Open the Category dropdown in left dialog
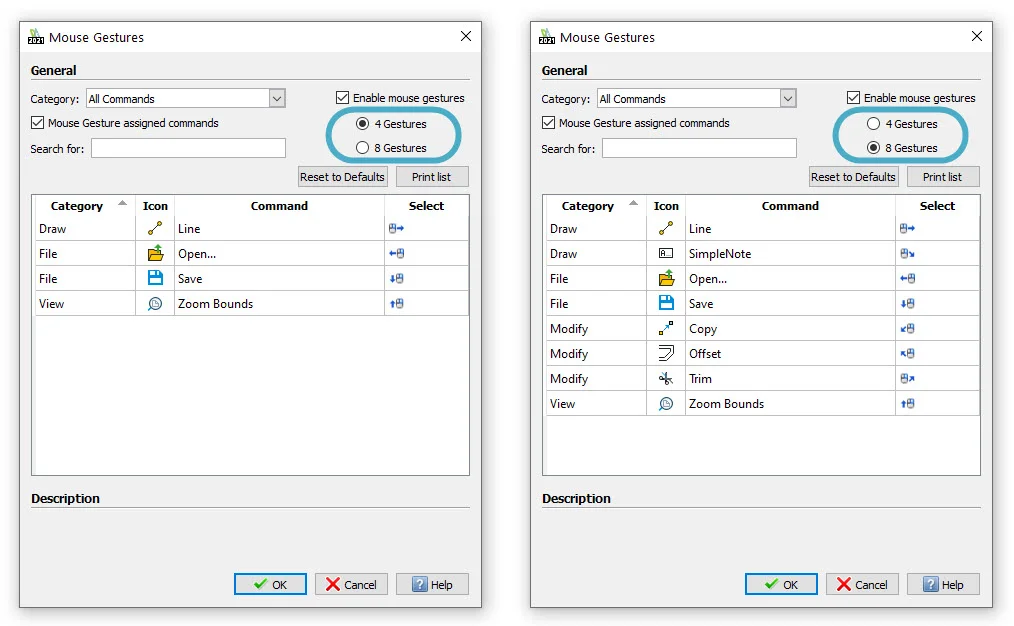Screen dimensions: 1014x626 pyautogui.click(x=277, y=99)
